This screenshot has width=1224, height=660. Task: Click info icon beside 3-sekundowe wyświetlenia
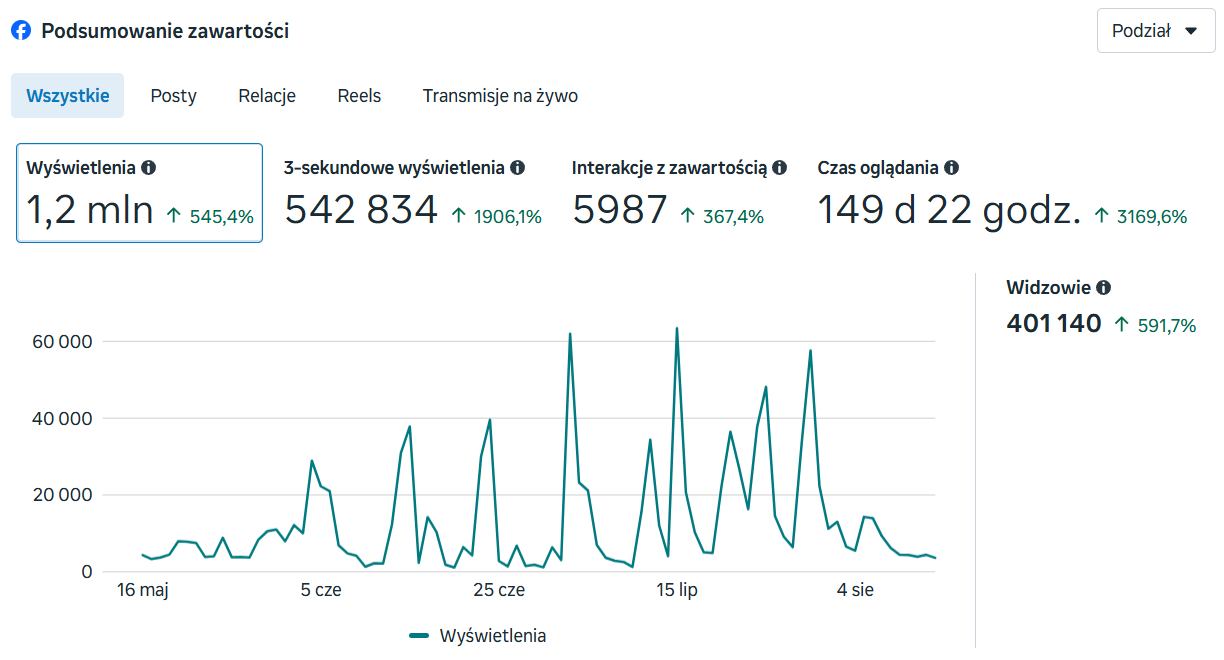coord(517,168)
